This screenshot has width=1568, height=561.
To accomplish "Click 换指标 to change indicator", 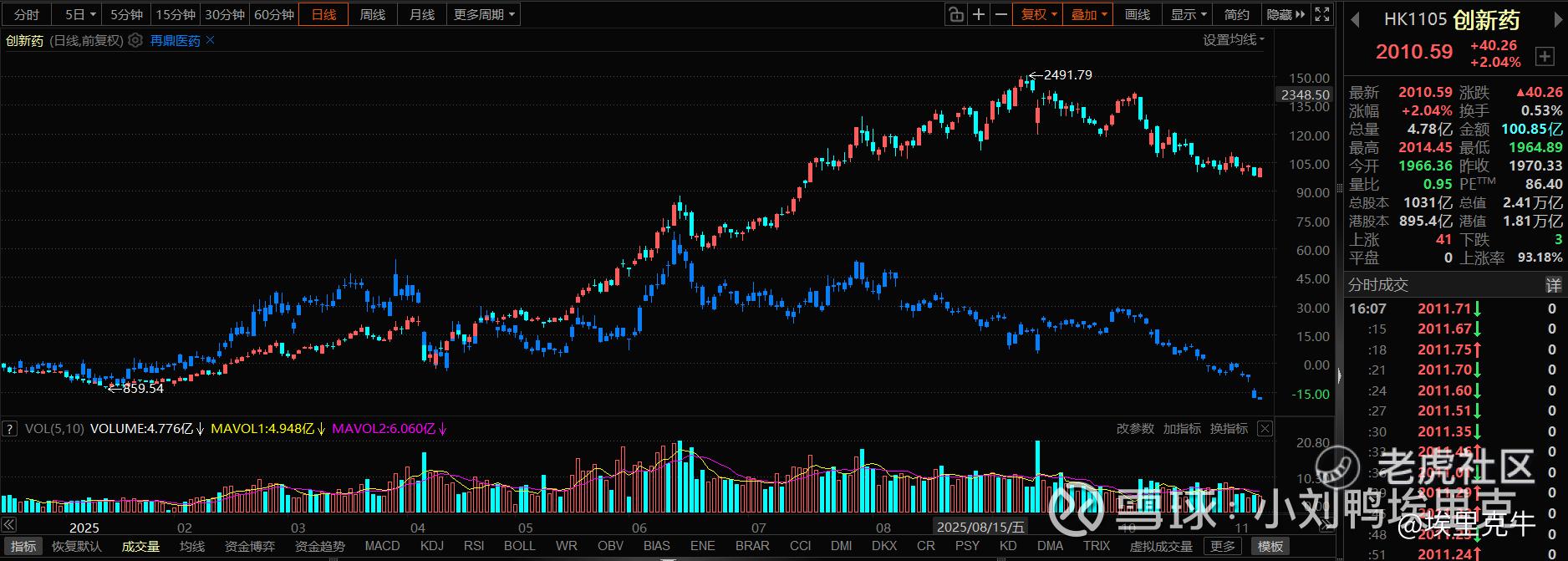I will [1229, 429].
